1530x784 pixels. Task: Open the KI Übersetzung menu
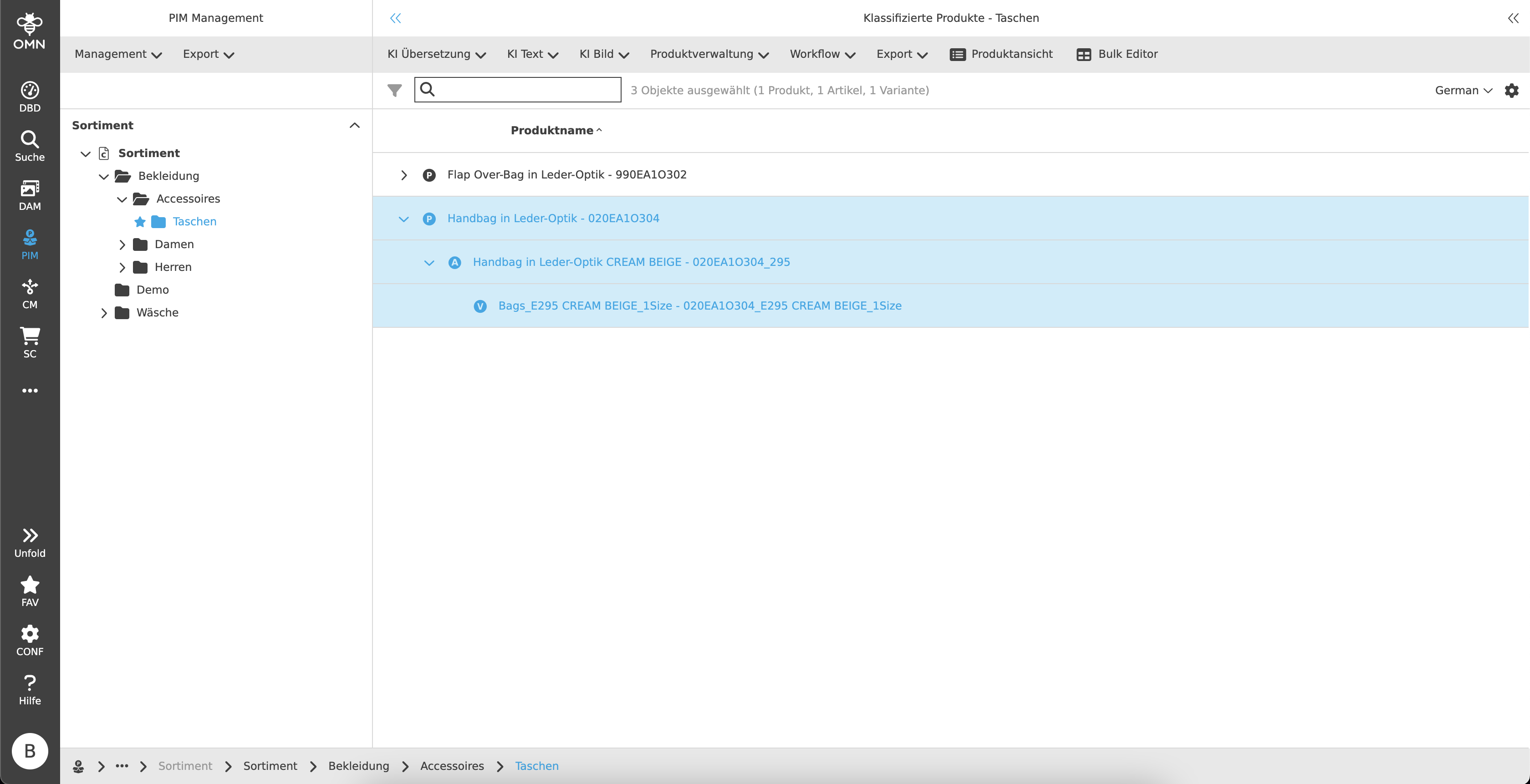tap(436, 54)
